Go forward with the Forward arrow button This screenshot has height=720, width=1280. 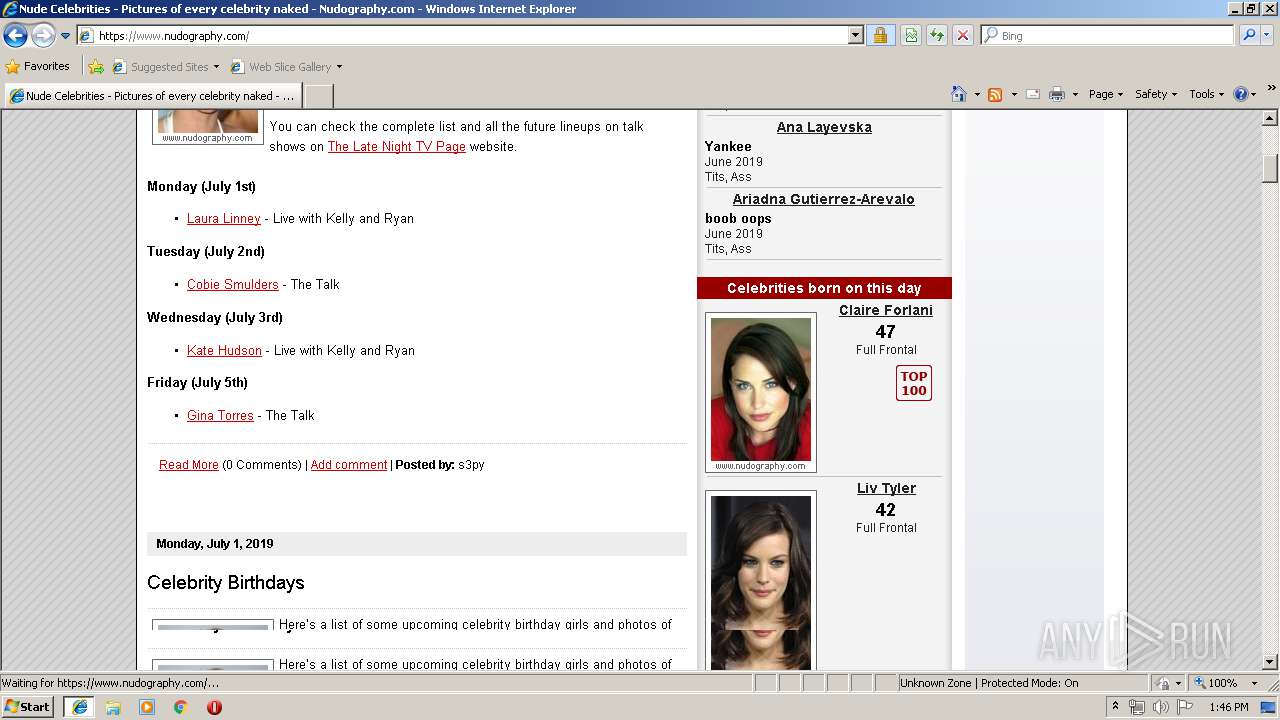click(x=43, y=36)
